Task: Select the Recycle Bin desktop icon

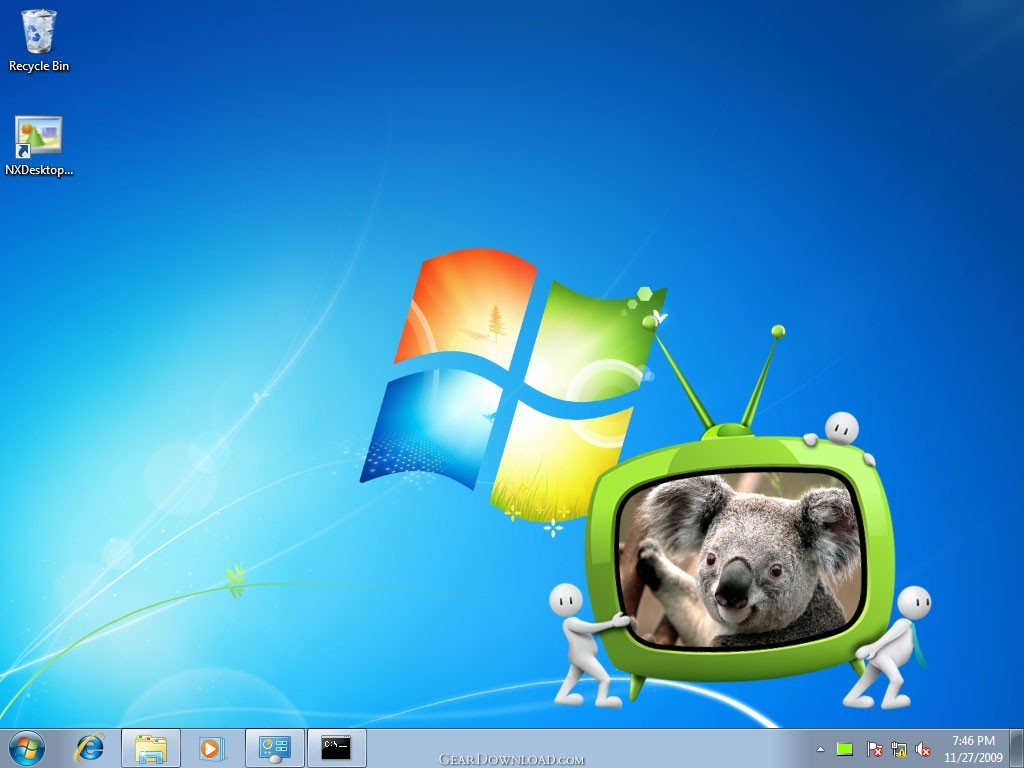Action: pyautogui.click(x=39, y=40)
